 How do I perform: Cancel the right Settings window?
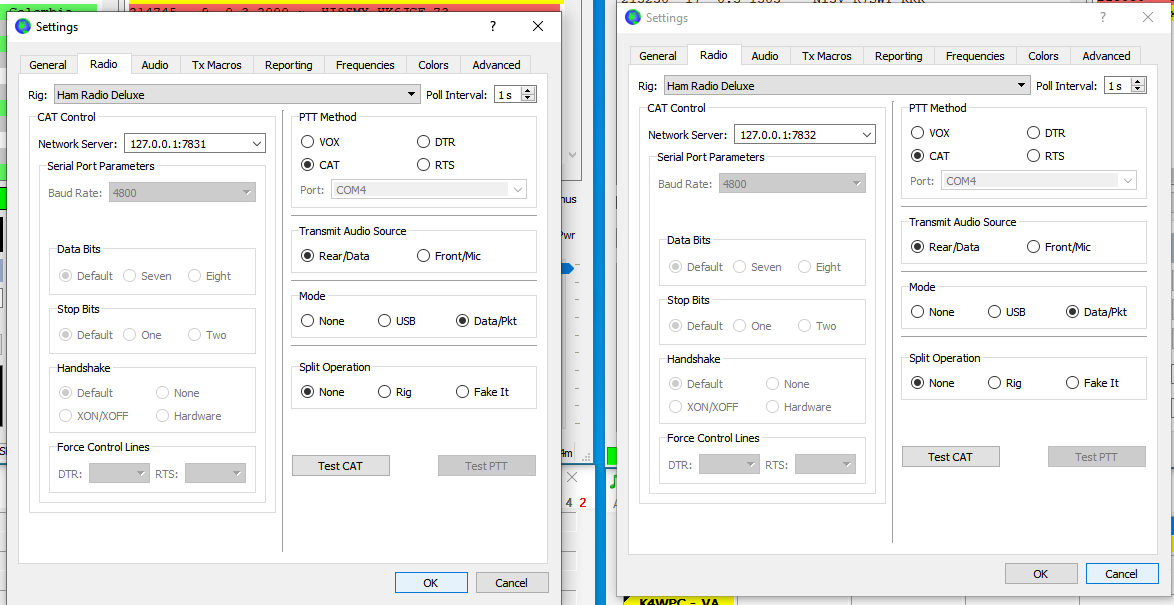pyautogui.click(x=1122, y=574)
